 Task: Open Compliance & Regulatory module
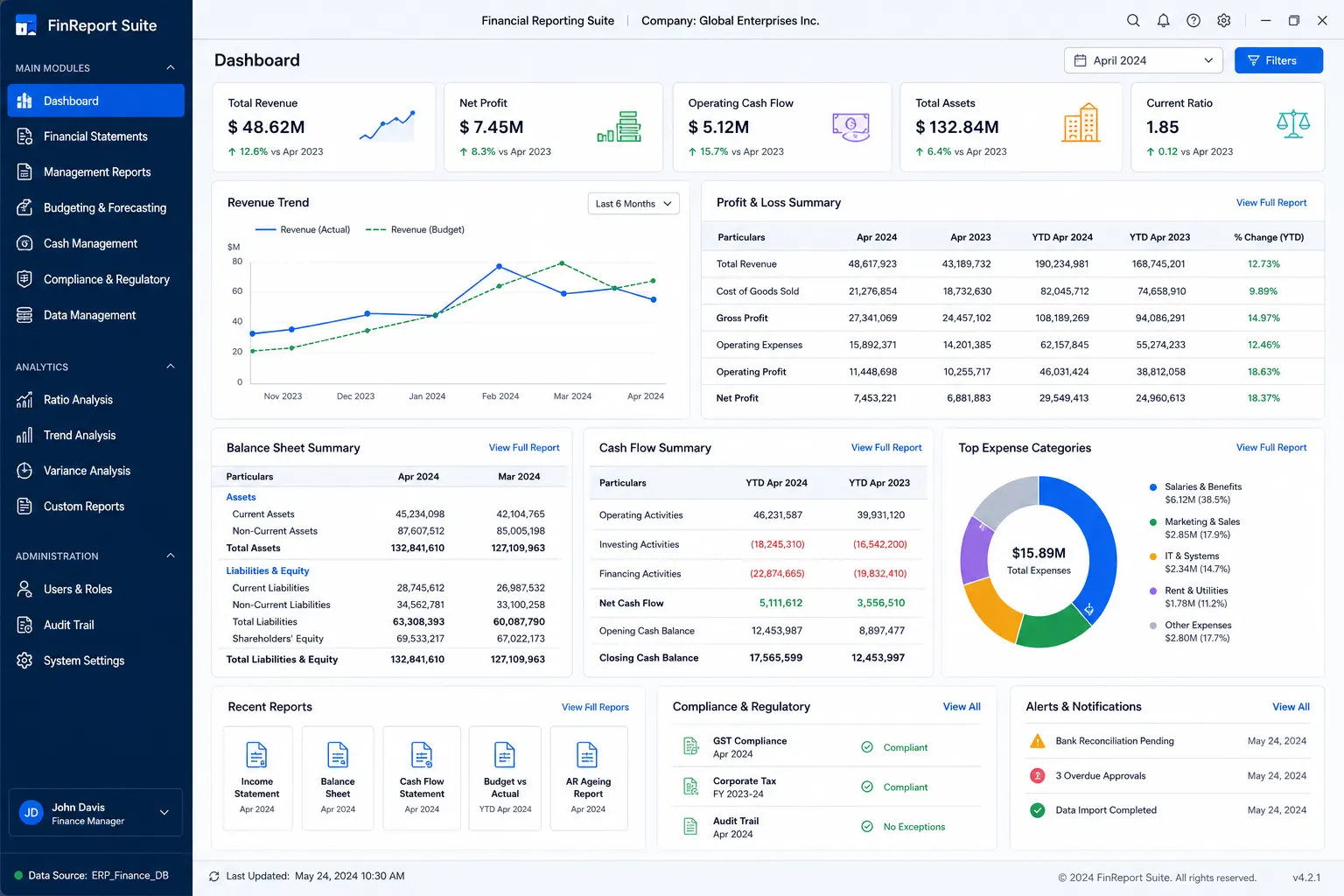pyautogui.click(x=96, y=279)
